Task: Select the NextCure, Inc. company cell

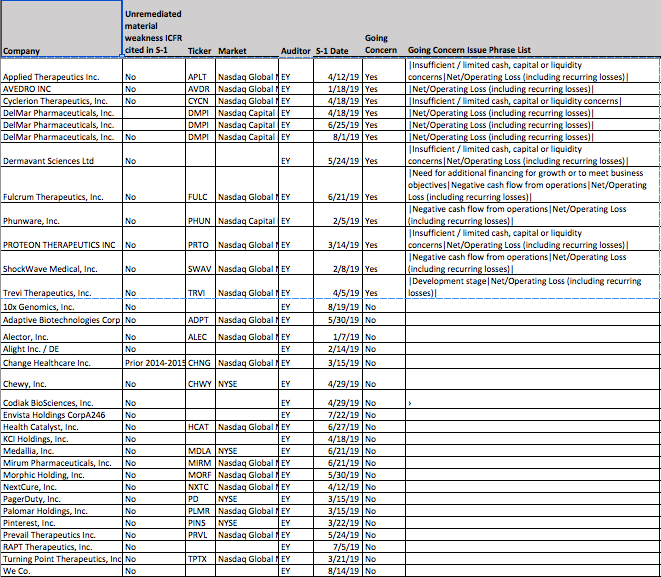Action: point(62,487)
